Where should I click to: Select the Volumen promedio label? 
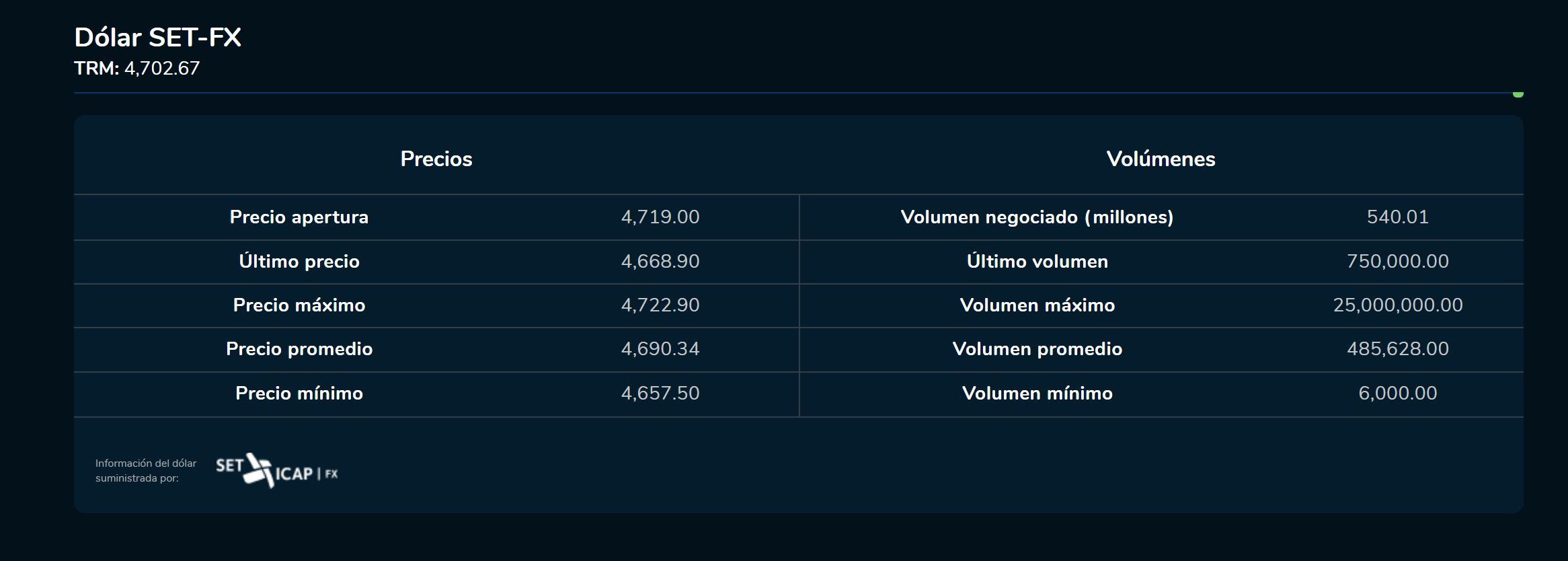1037,349
